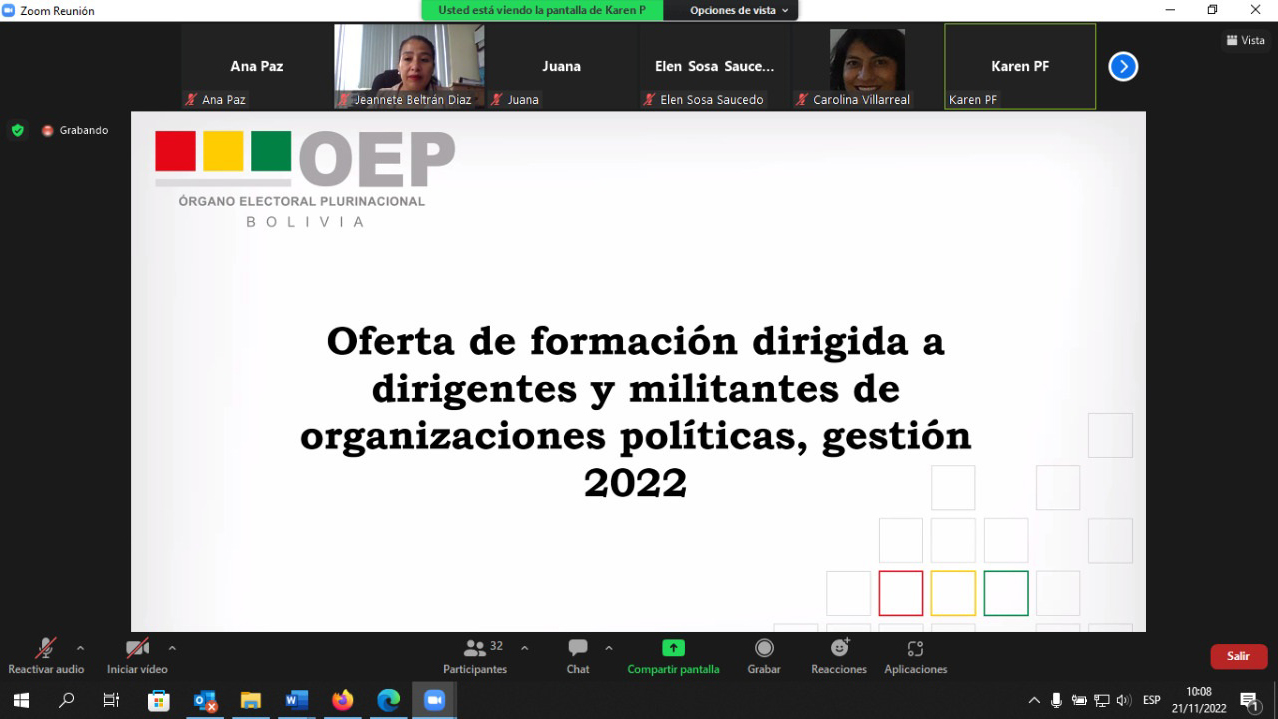This screenshot has width=1278, height=719.
Task: Unmute microphone with Reactivar audio
Action: coord(46,656)
